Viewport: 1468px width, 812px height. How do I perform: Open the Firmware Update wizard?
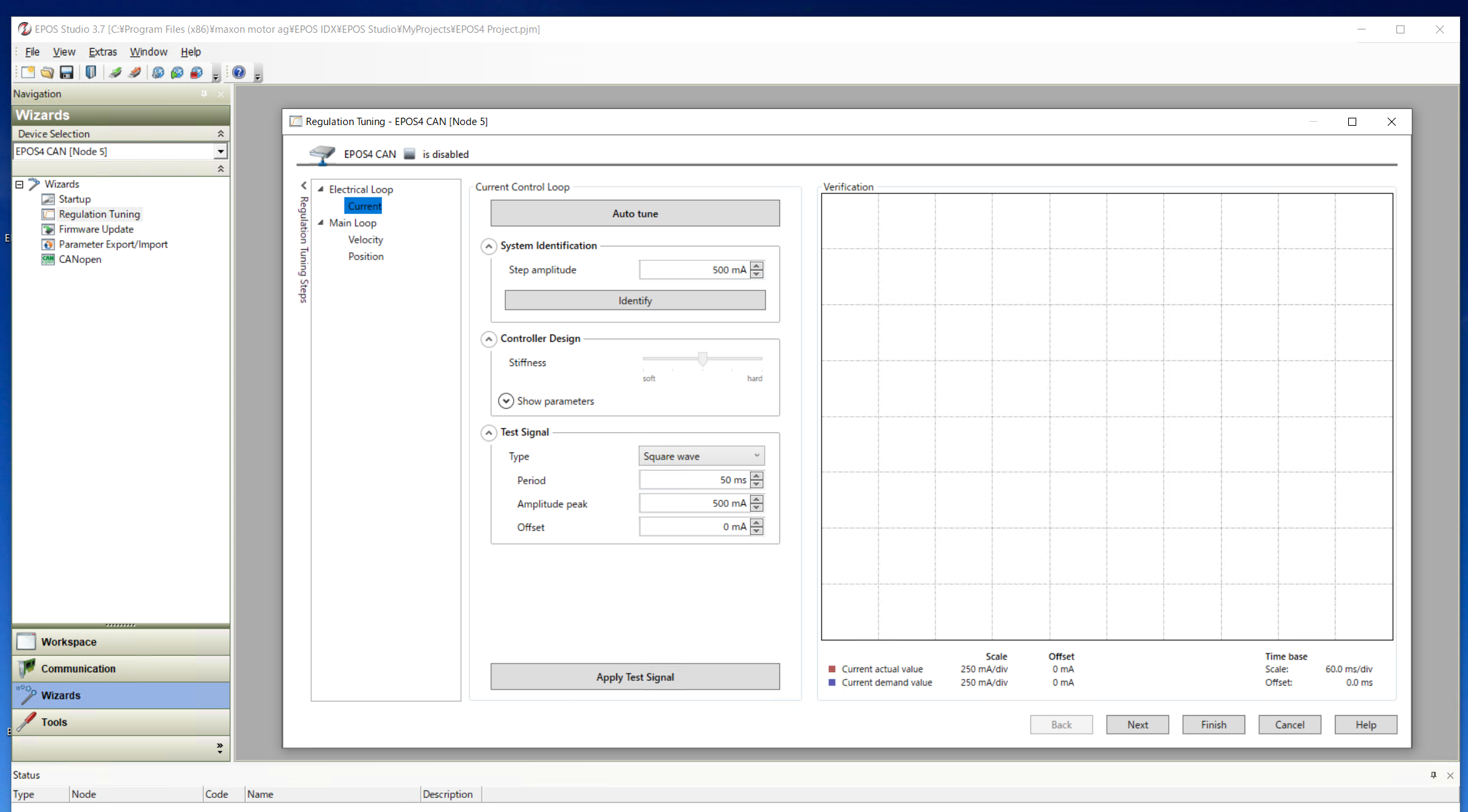click(x=96, y=229)
